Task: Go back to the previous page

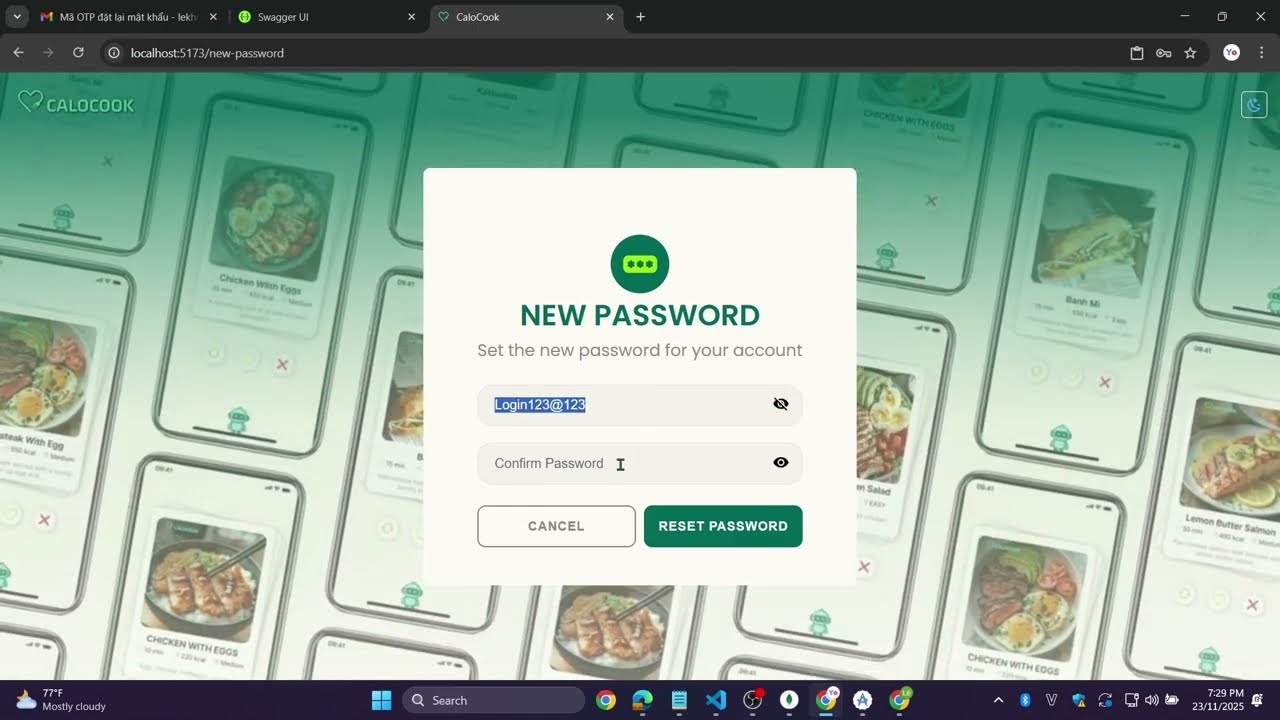Action: click(x=18, y=53)
